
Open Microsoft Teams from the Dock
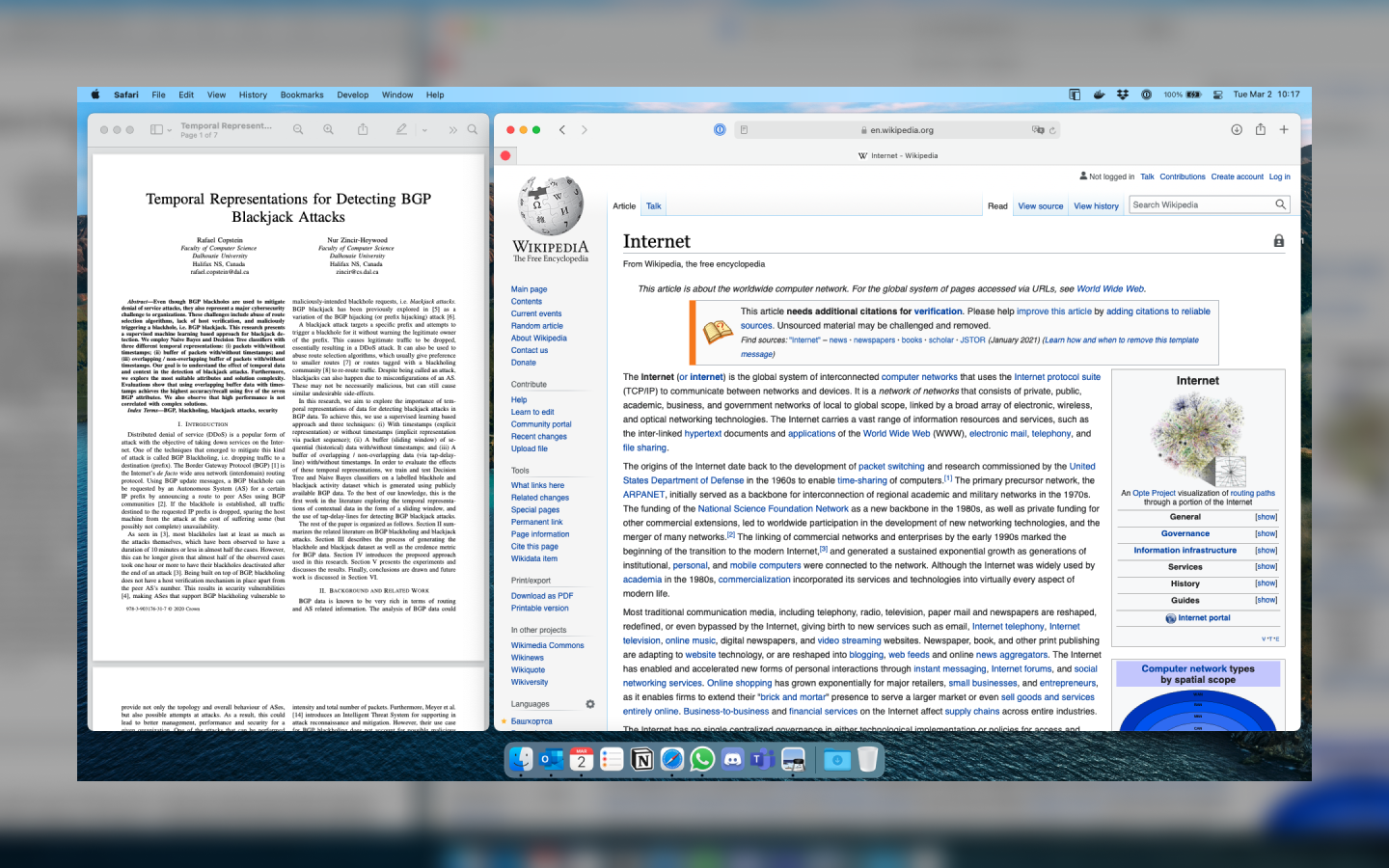pyautogui.click(x=763, y=760)
